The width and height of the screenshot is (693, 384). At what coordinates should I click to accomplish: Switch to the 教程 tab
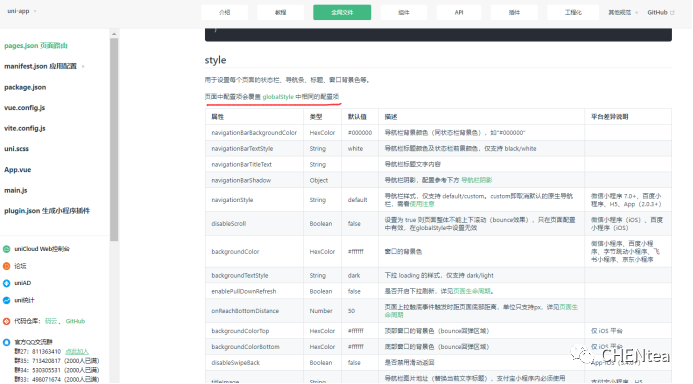tap(281, 12)
